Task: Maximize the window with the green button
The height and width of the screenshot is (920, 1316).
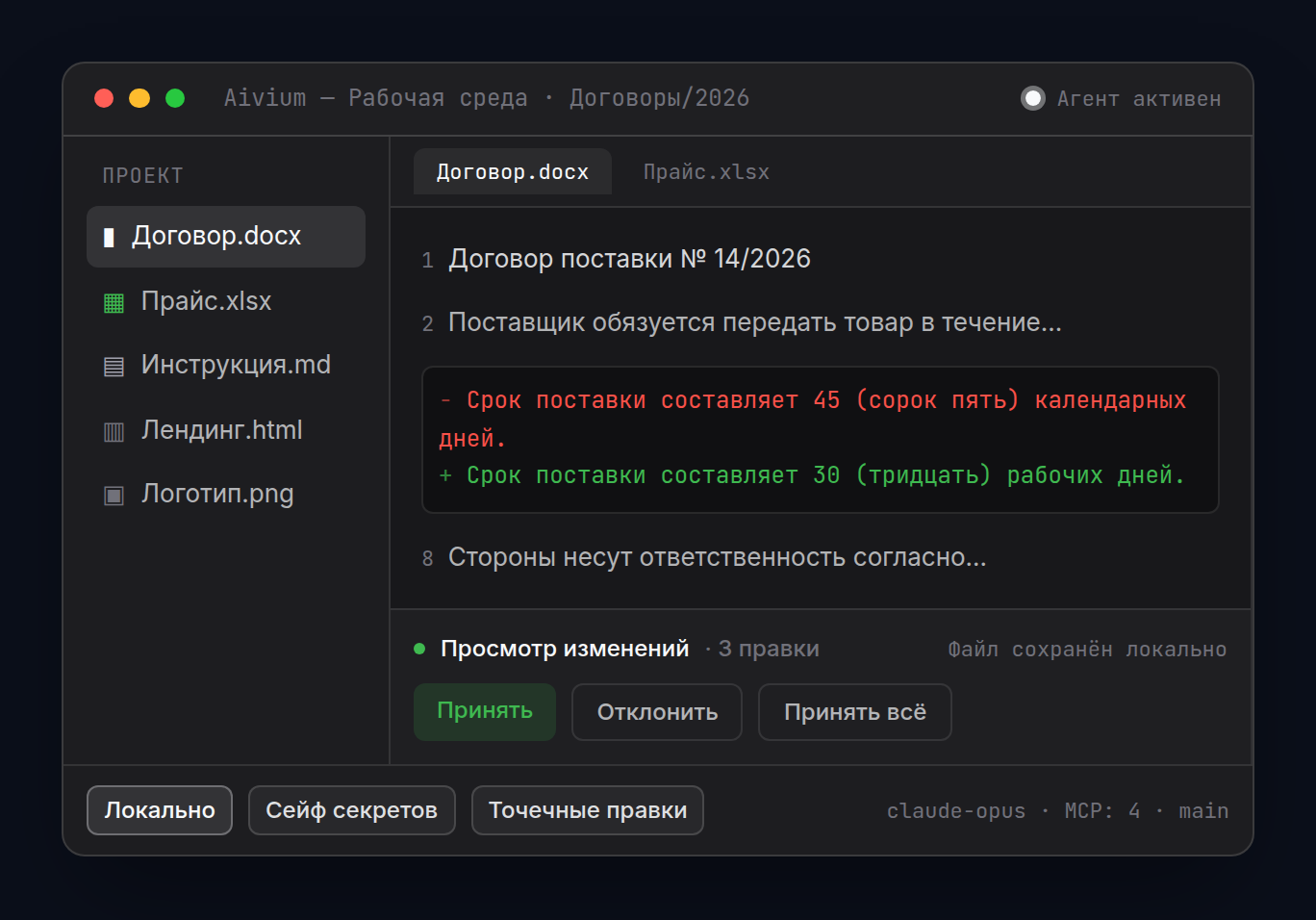Action: click(x=175, y=98)
